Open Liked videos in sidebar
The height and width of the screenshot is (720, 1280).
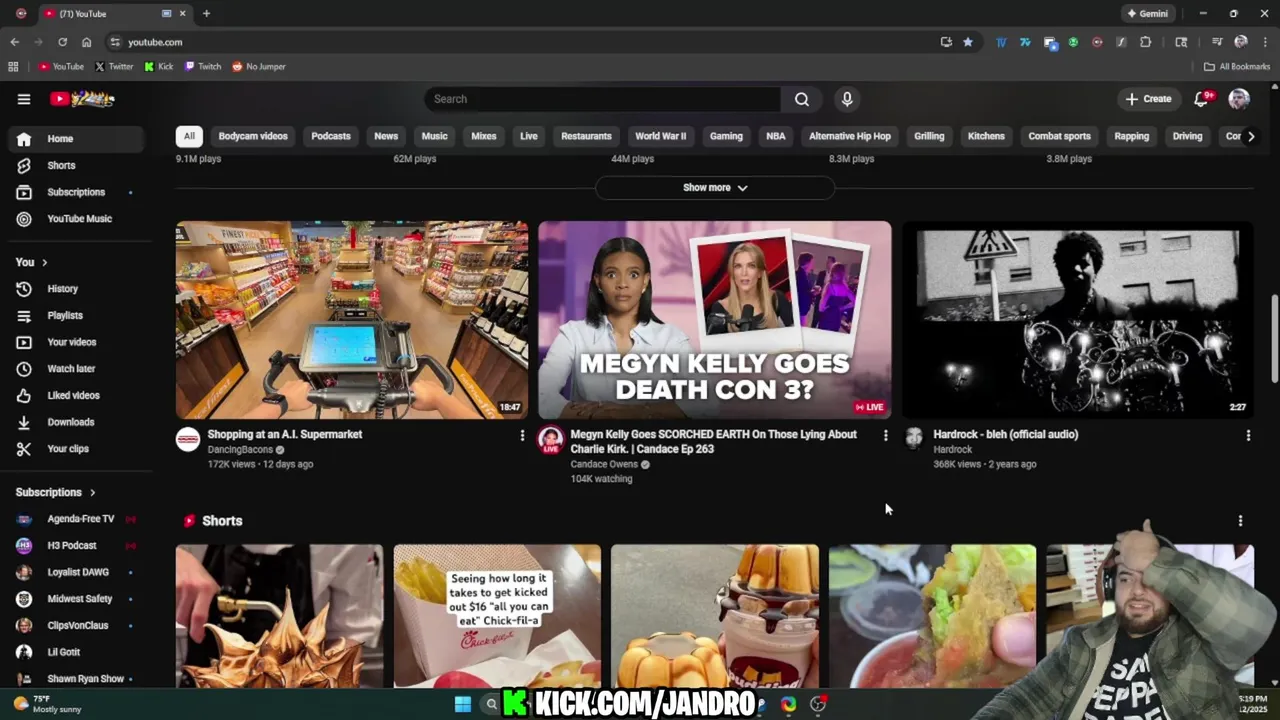point(75,395)
